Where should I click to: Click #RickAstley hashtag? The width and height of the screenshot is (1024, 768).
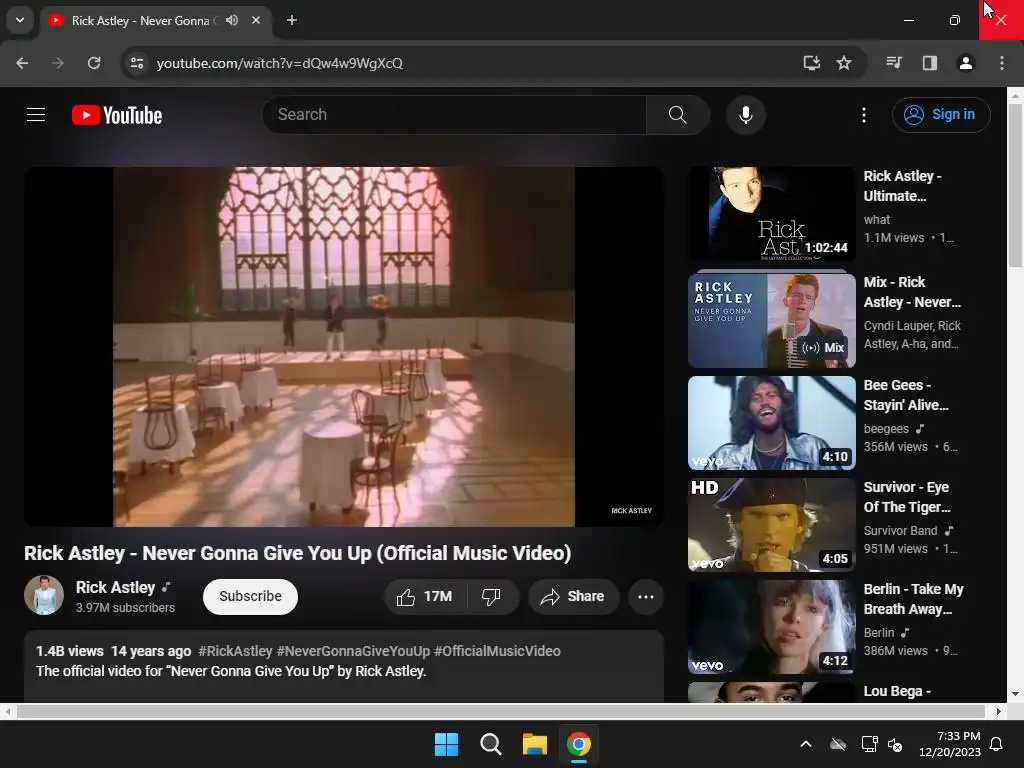[235, 651]
